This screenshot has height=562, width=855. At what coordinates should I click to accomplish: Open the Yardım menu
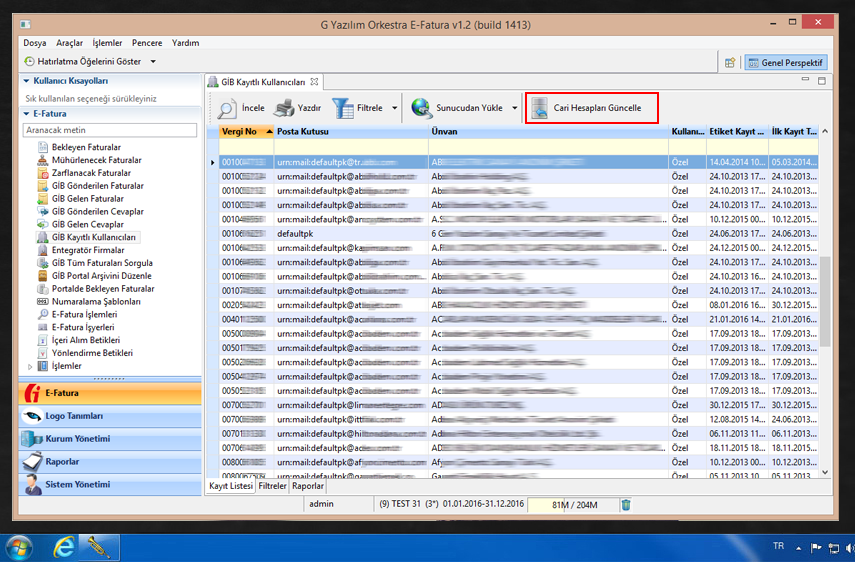point(185,43)
